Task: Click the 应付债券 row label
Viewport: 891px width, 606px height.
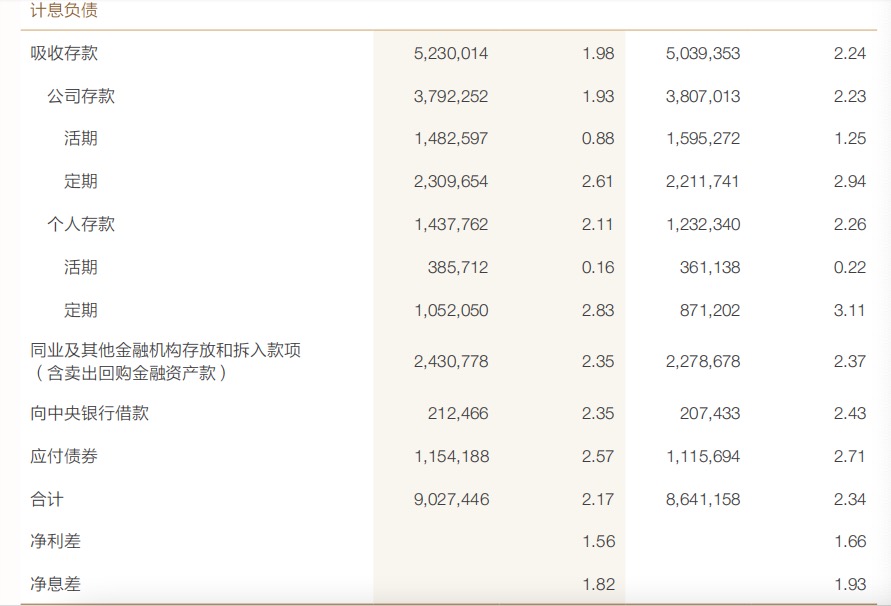Action: [64, 456]
